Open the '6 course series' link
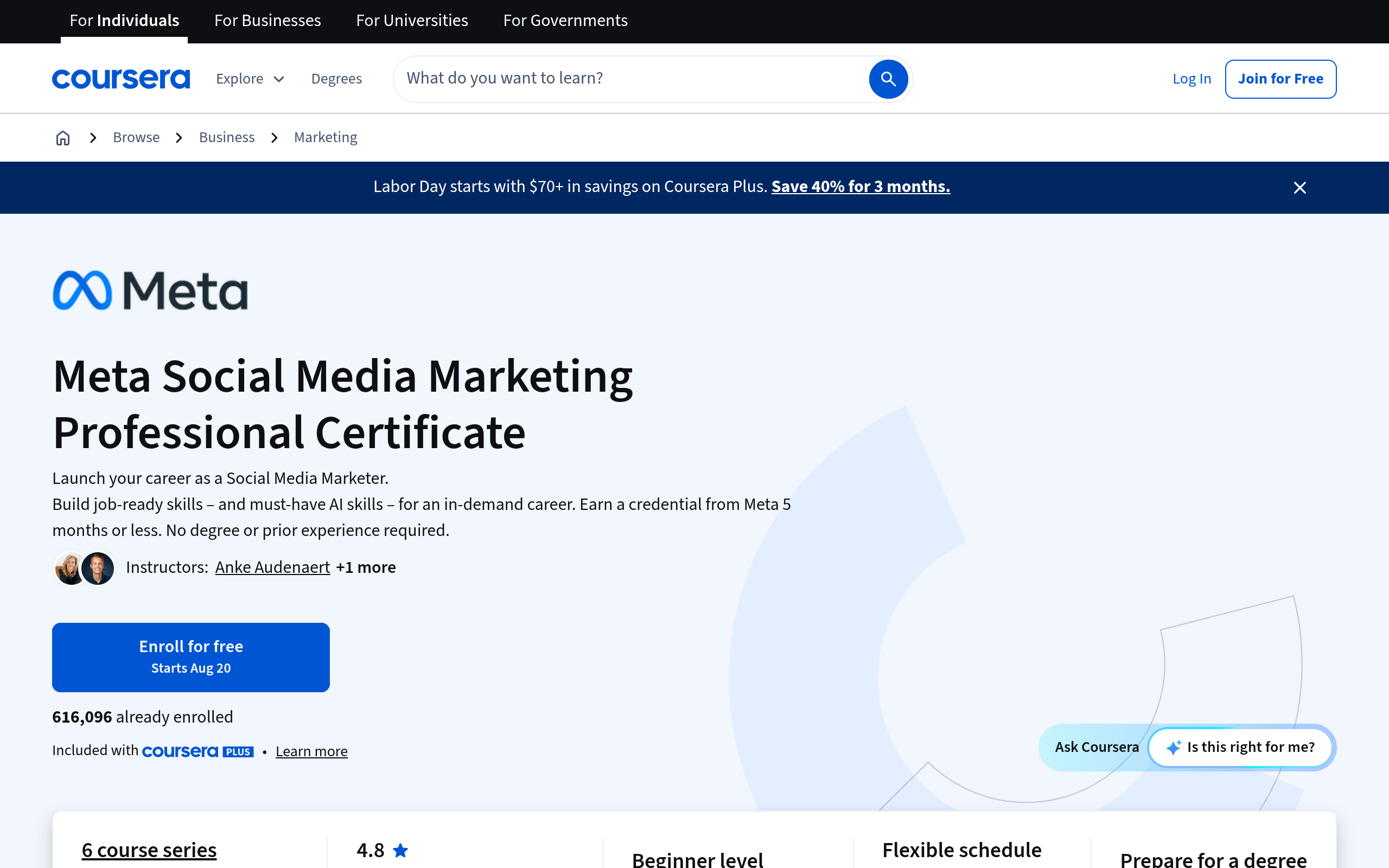The image size is (1389, 868). point(149,850)
